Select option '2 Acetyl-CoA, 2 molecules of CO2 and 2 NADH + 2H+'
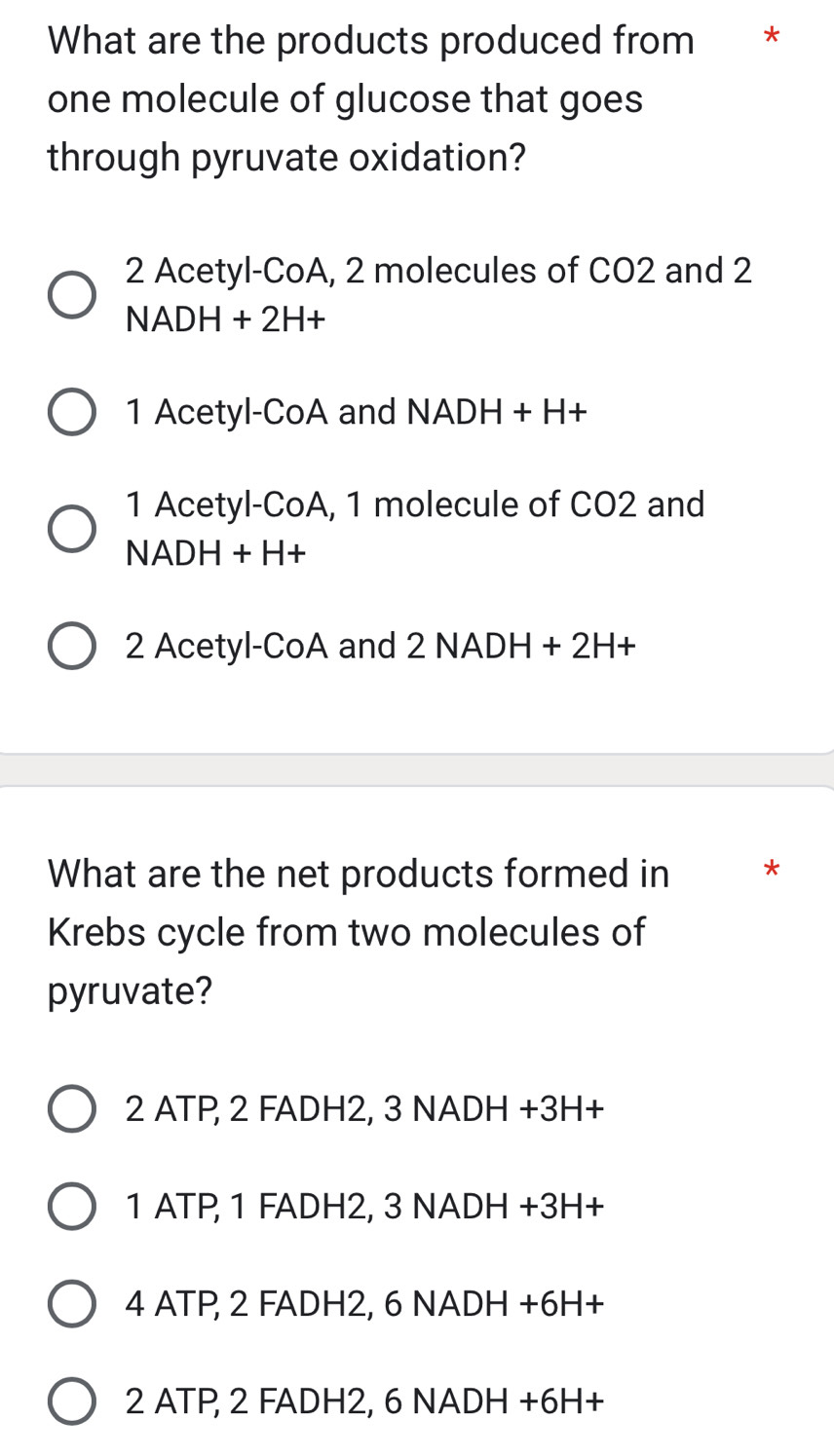The height and width of the screenshot is (1456, 834). tap(72, 293)
